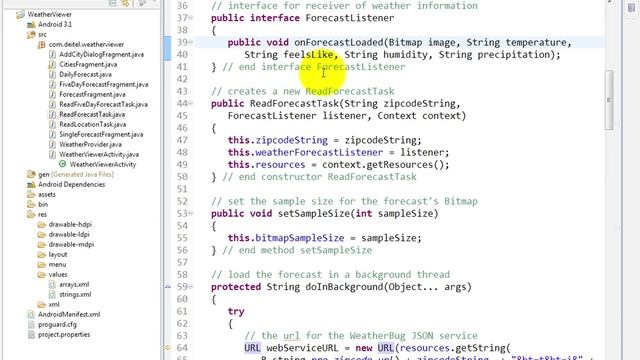640x360 pixels.
Task: Click the editor vertical scrollbar thumb
Action: tap(609, 100)
